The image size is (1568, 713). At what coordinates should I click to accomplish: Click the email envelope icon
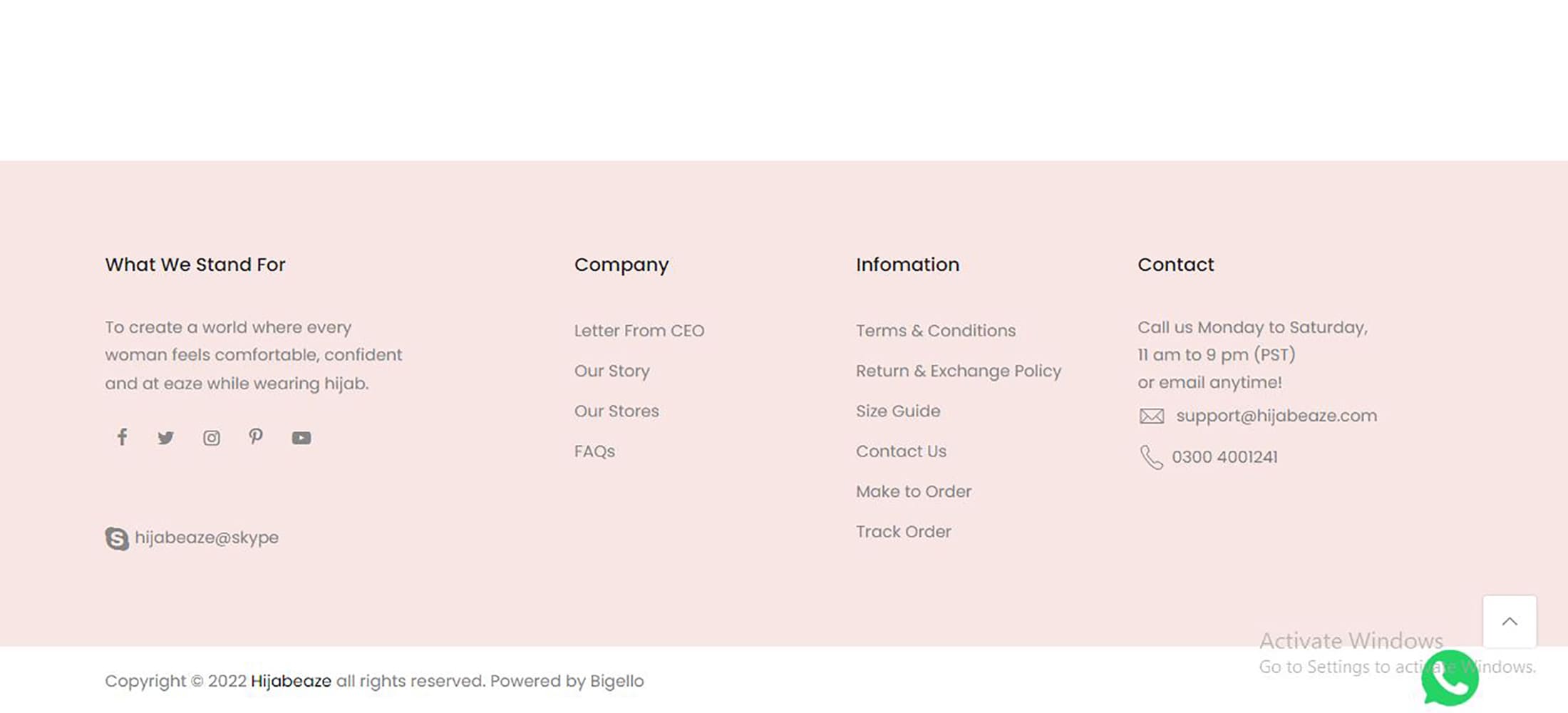click(1152, 416)
